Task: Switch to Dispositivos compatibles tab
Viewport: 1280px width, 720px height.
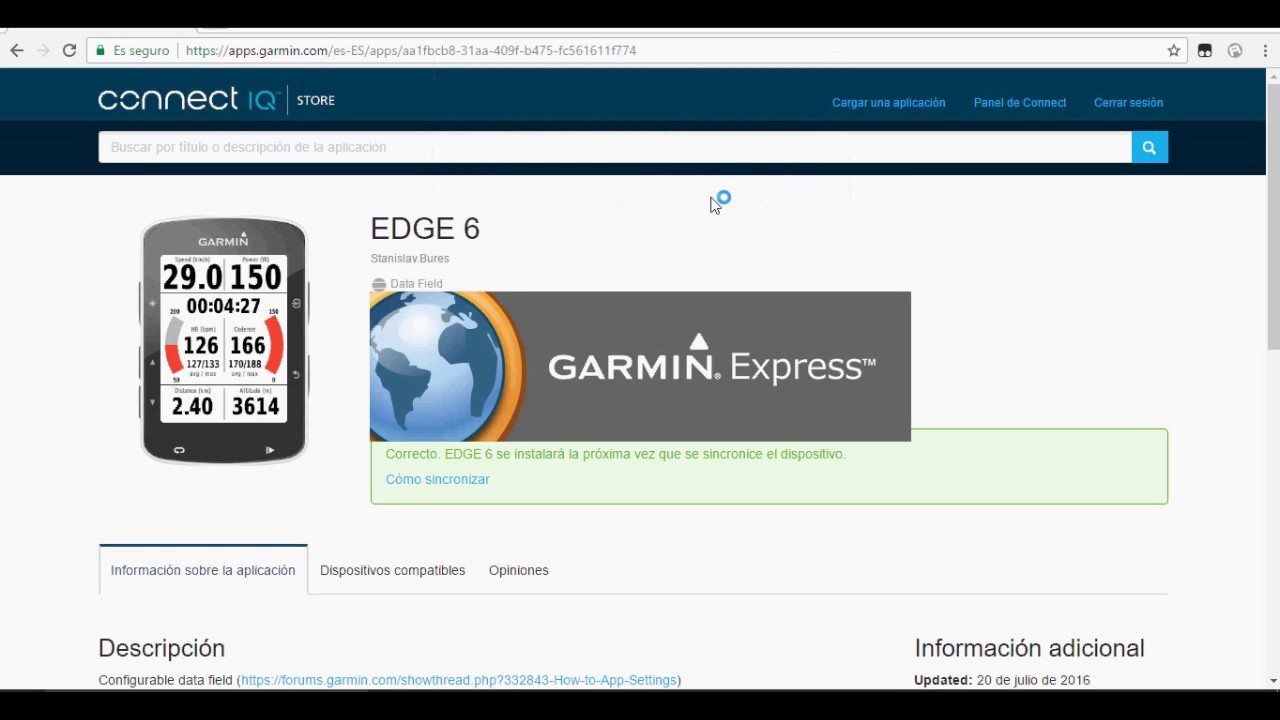Action: [x=392, y=570]
